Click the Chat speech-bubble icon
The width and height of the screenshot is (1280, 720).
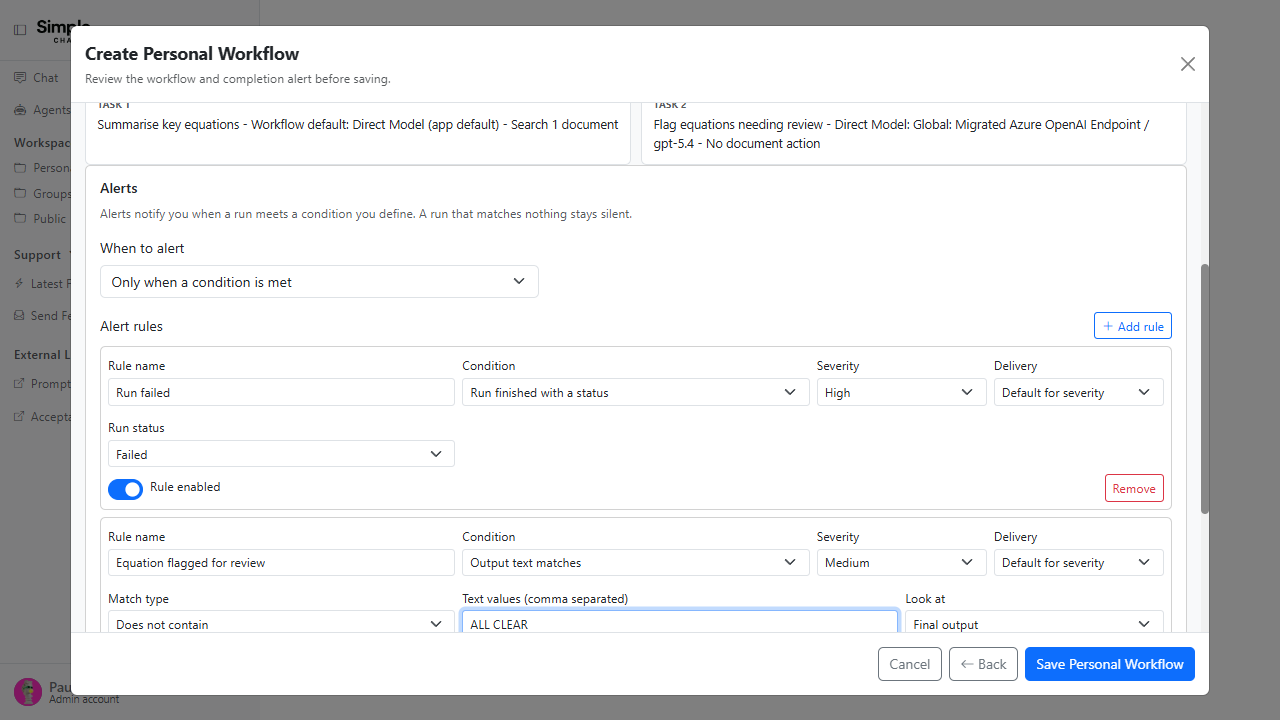click(20, 77)
